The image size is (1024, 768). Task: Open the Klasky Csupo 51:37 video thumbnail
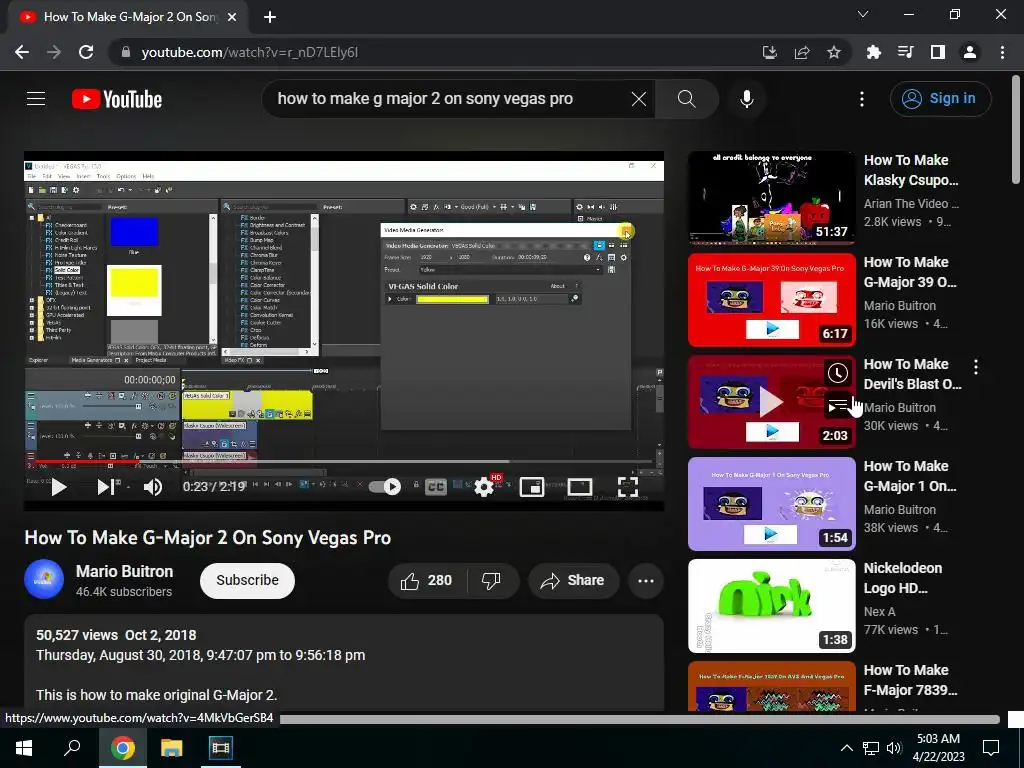771,198
